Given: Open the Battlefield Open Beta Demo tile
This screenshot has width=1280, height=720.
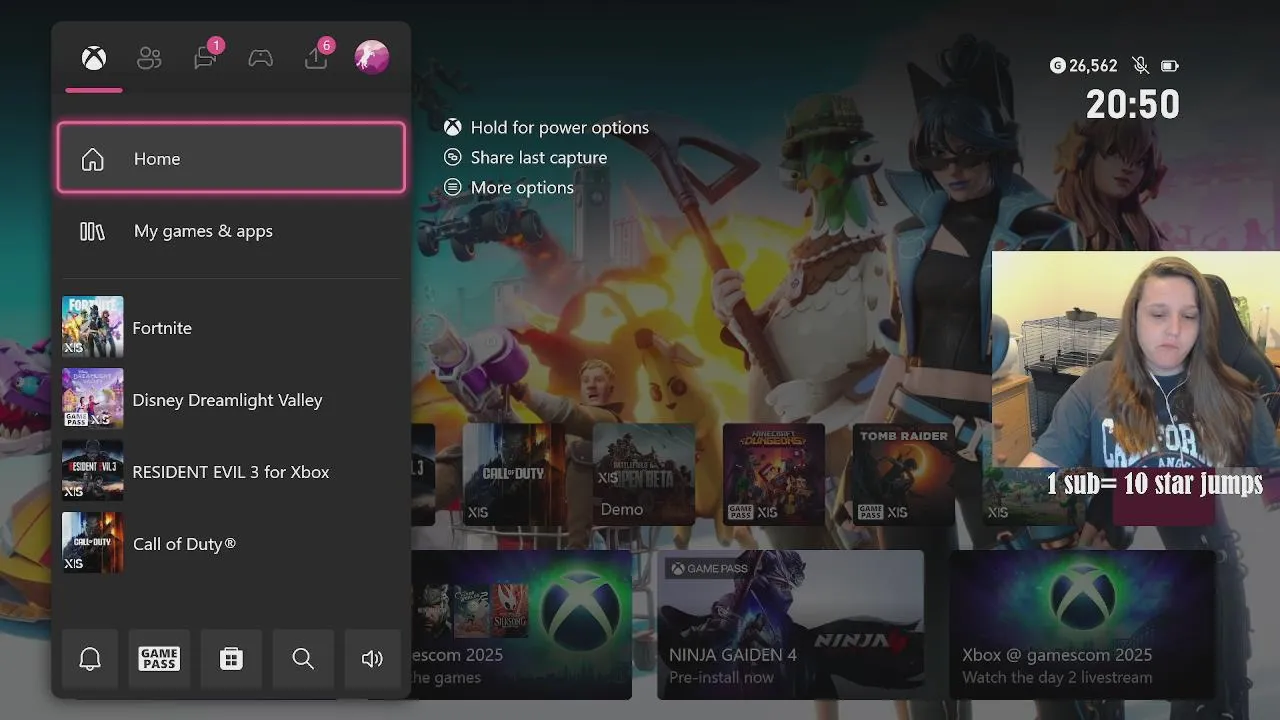Looking at the screenshot, I should point(644,474).
